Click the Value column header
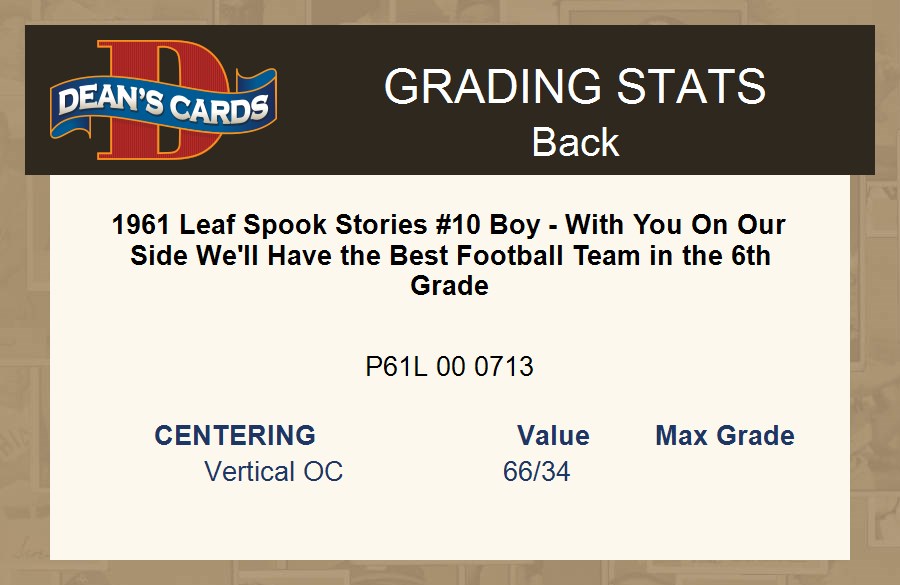 [x=553, y=436]
